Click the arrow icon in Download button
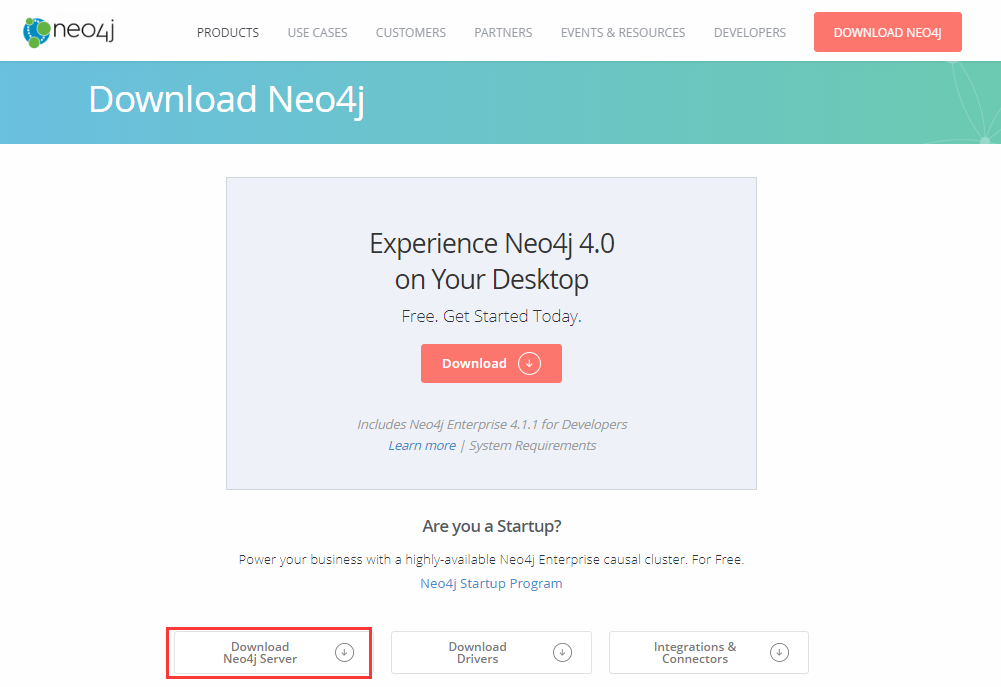 (x=529, y=363)
